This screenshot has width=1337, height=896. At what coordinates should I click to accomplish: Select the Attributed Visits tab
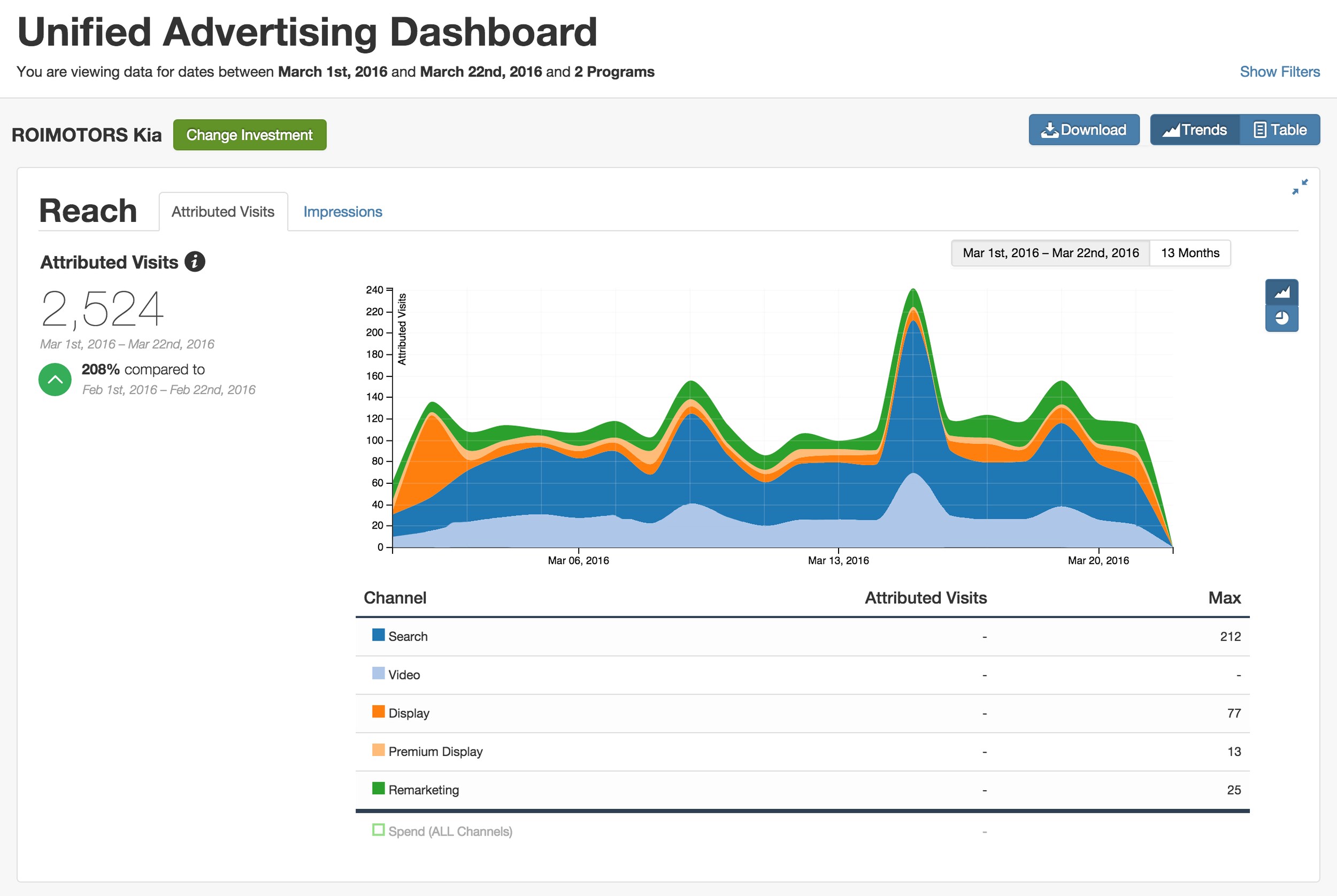click(223, 211)
